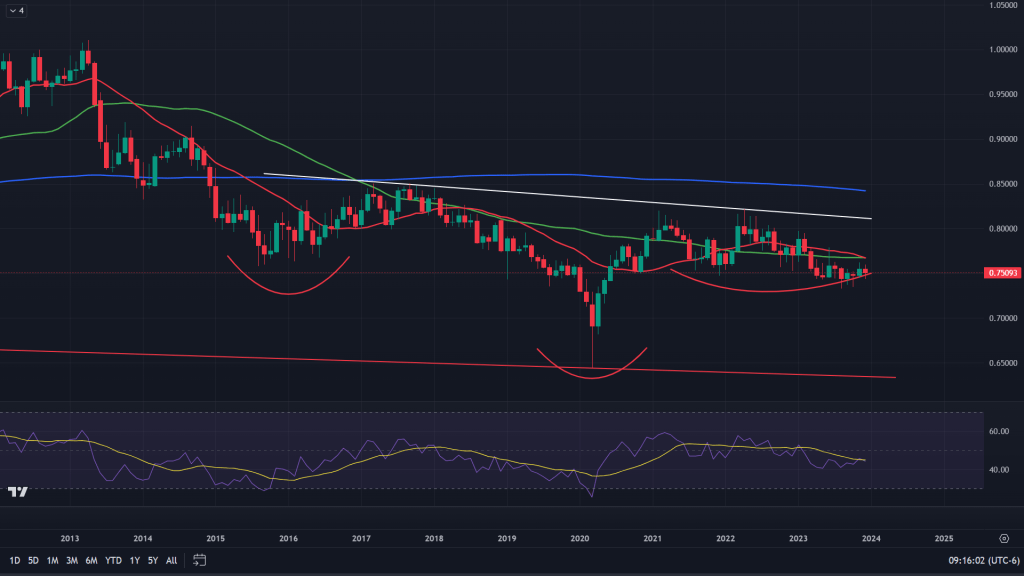Select the 5D time range
Screen dimensions: 1024x576
click(x=34, y=560)
